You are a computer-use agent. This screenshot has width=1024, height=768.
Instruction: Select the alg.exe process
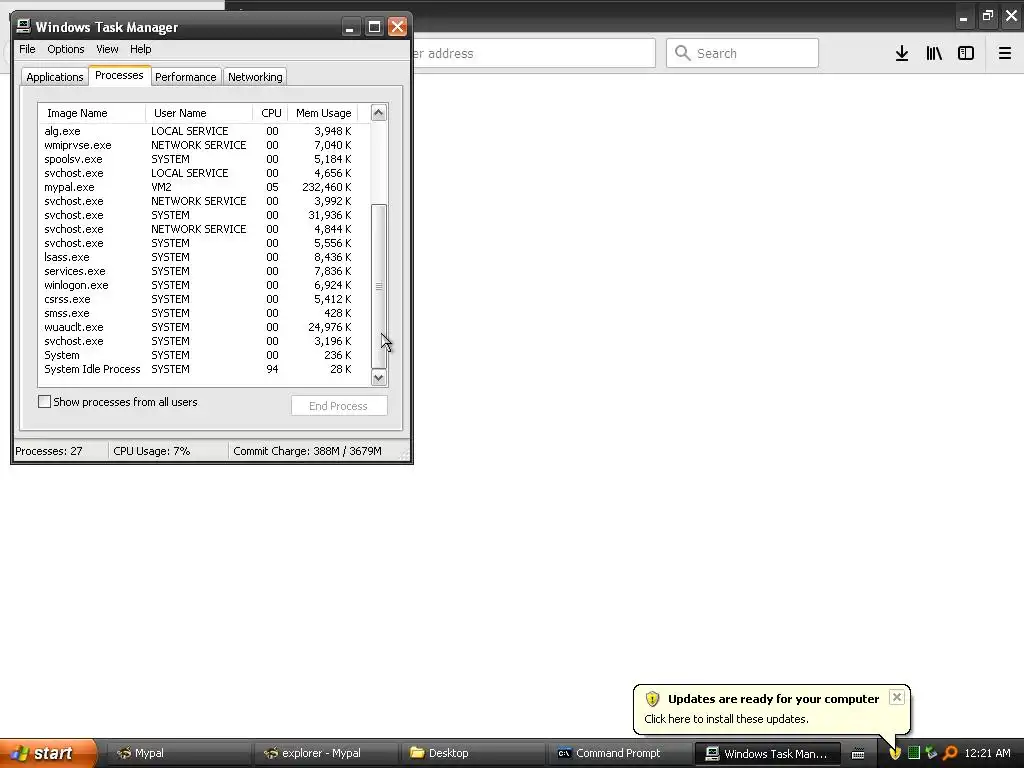(x=198, y=131)
